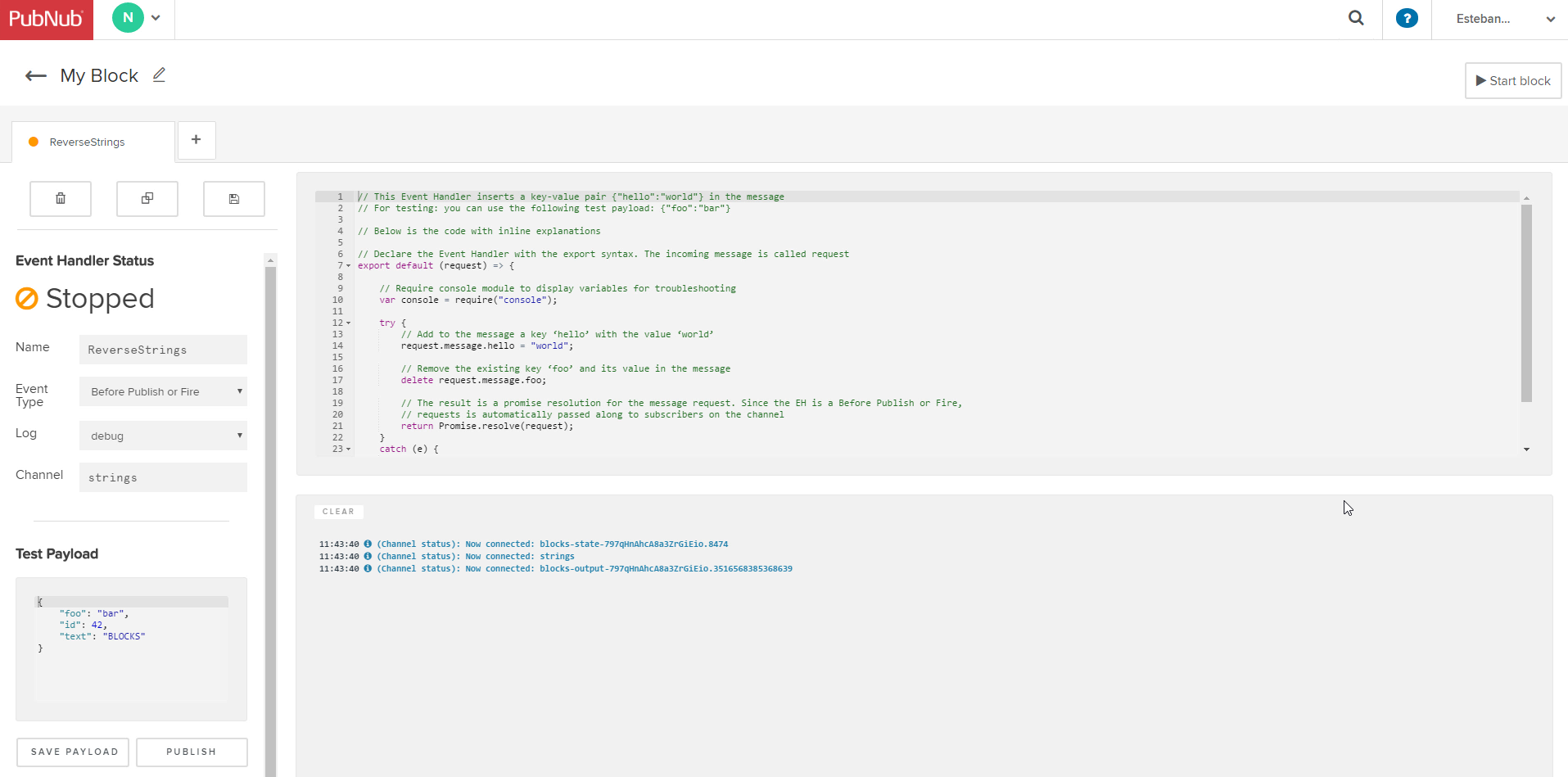
Task: Click the pencil icon to rename My Block
Action: tap(160, 75)
